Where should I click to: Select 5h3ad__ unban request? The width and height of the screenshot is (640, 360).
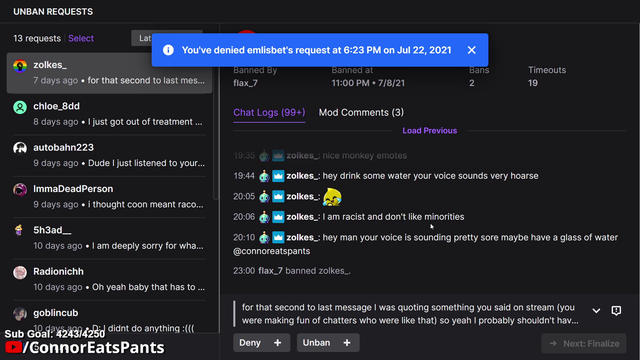pyautogui.click(x=109, y=238)
